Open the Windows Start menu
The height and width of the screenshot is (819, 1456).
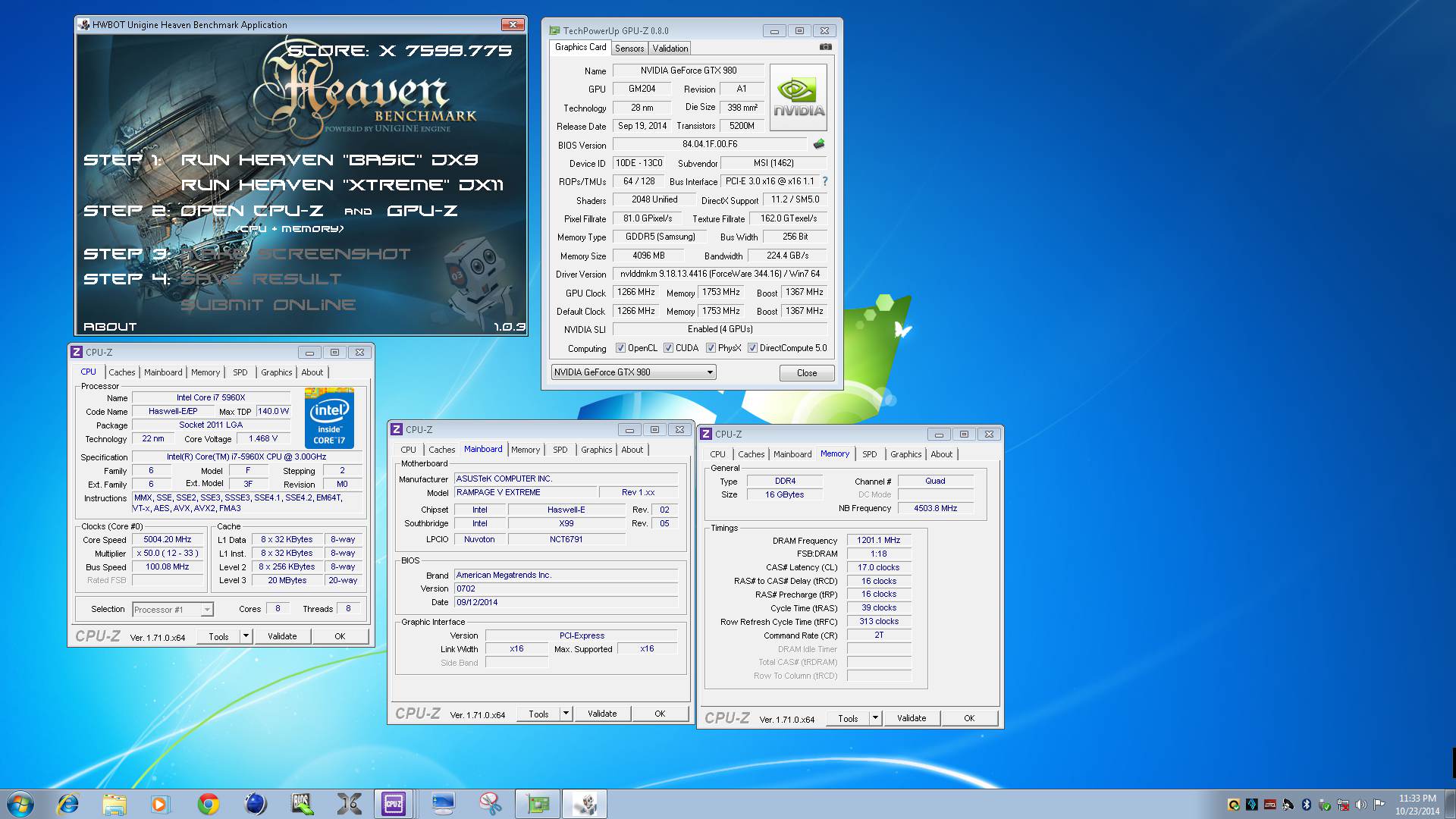point(20,804)
